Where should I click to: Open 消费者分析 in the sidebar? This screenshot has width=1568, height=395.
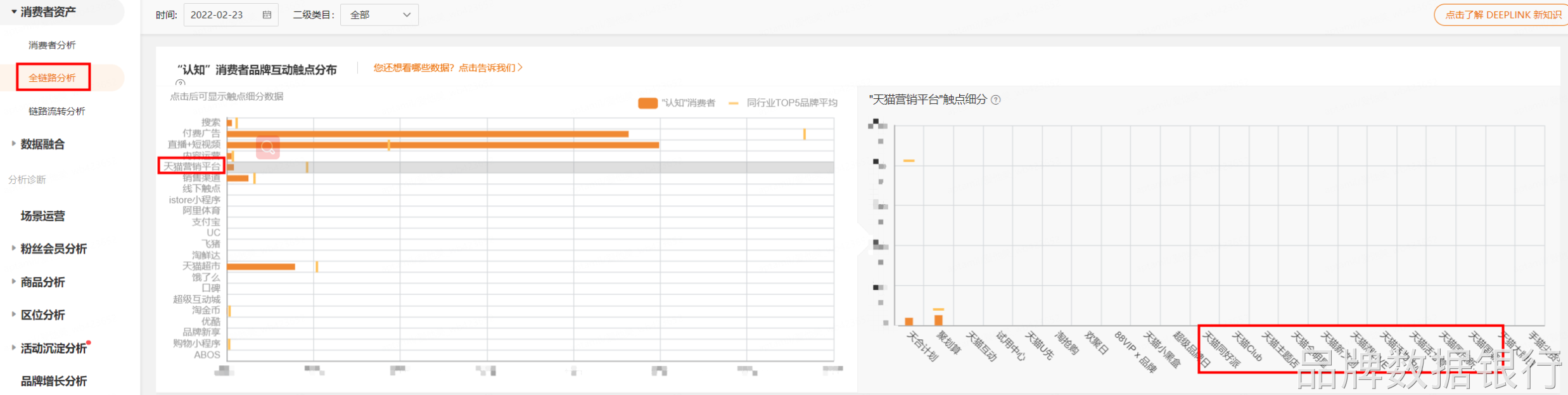(x=52, y=45)
